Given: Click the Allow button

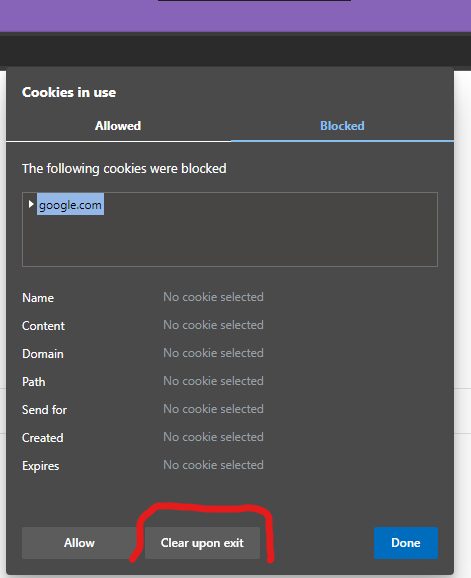Looking at the screenshot, I should click(79, 543).
